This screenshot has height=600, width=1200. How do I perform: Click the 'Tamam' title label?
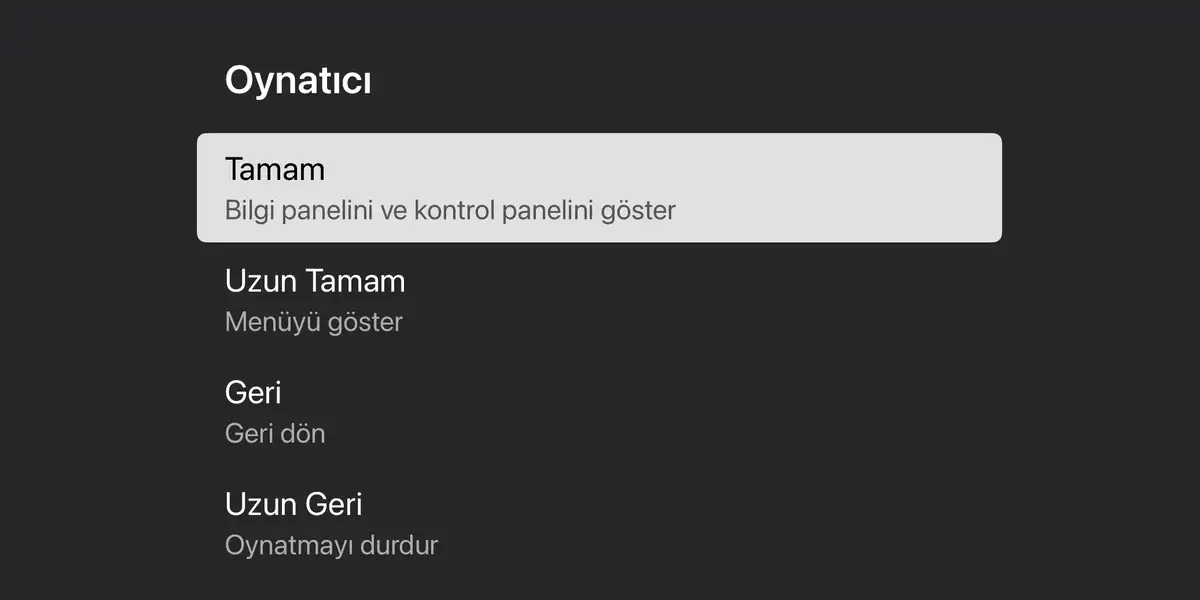(275, 169)
